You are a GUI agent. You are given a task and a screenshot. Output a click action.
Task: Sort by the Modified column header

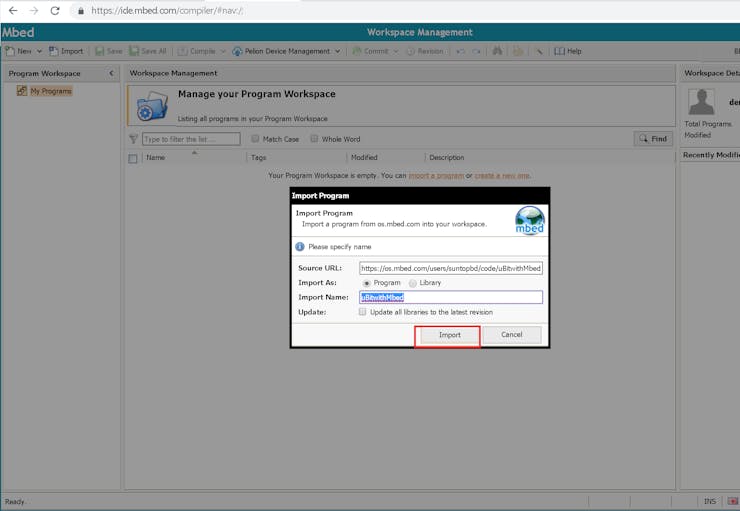point(364,158)
